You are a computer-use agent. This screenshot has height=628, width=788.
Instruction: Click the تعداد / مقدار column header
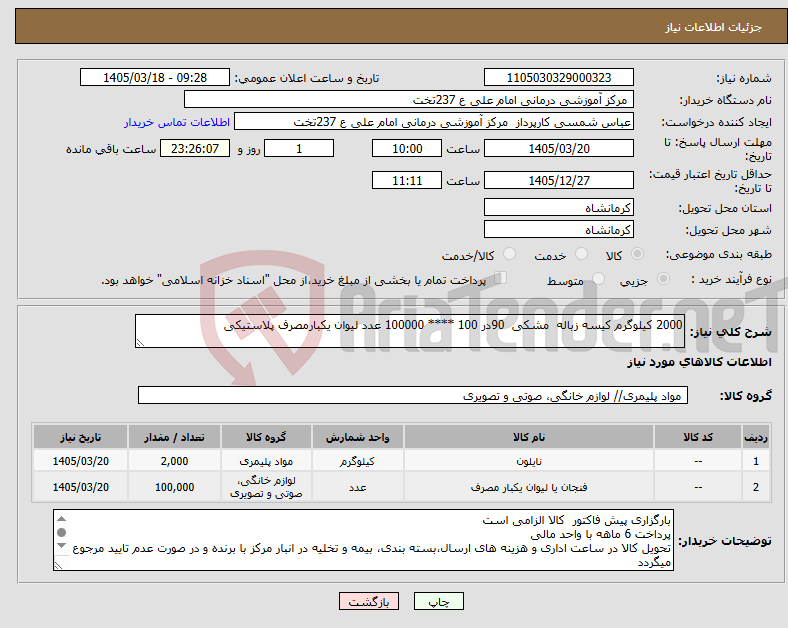click(x=174, y=437)
